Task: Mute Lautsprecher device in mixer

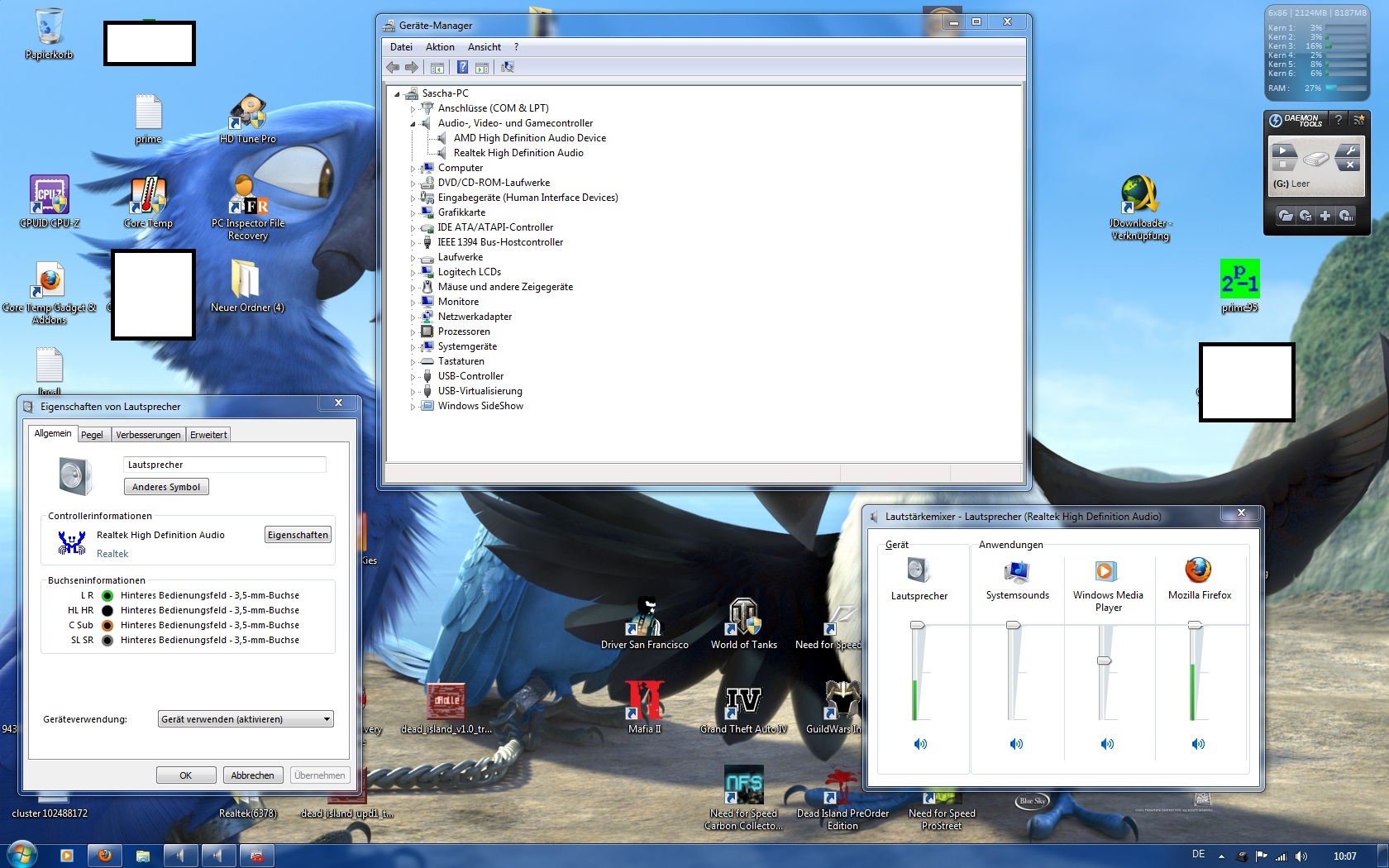Action: click(x=920, y=744)
